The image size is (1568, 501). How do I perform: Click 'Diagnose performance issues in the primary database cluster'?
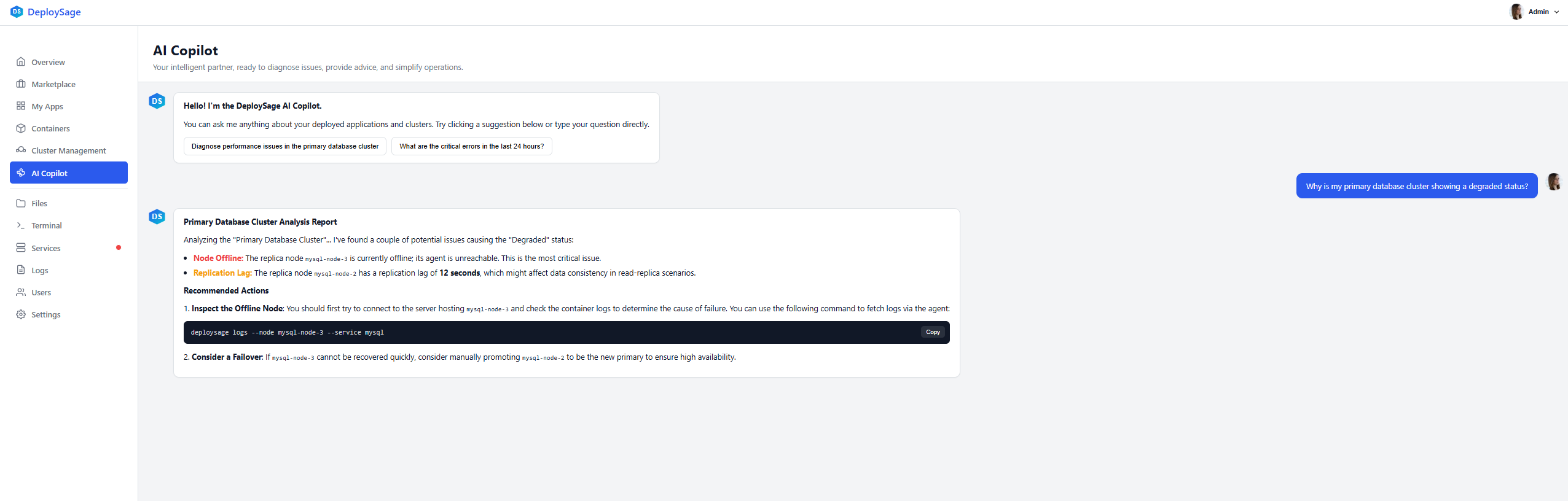[x=284, y=146]
